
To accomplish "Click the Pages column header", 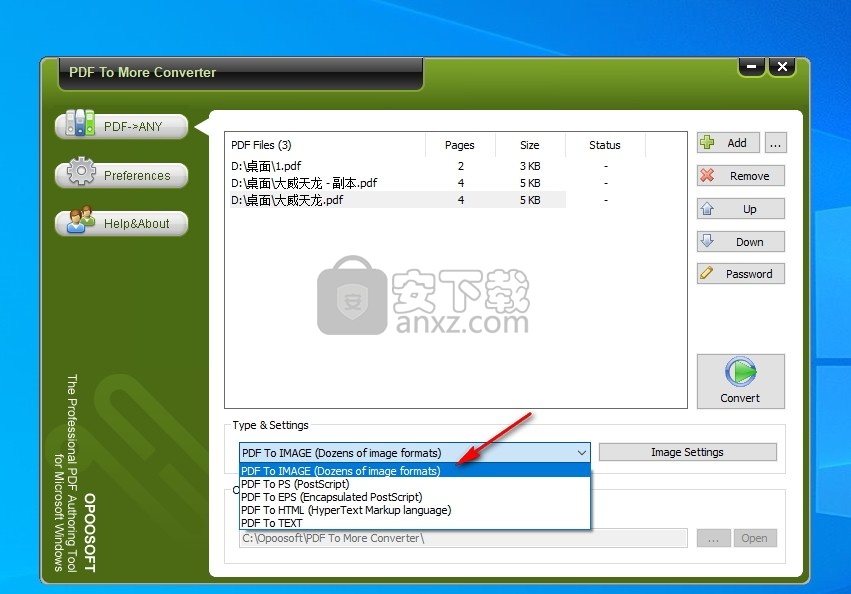I will pyautogui.click(x=460, y=145).
